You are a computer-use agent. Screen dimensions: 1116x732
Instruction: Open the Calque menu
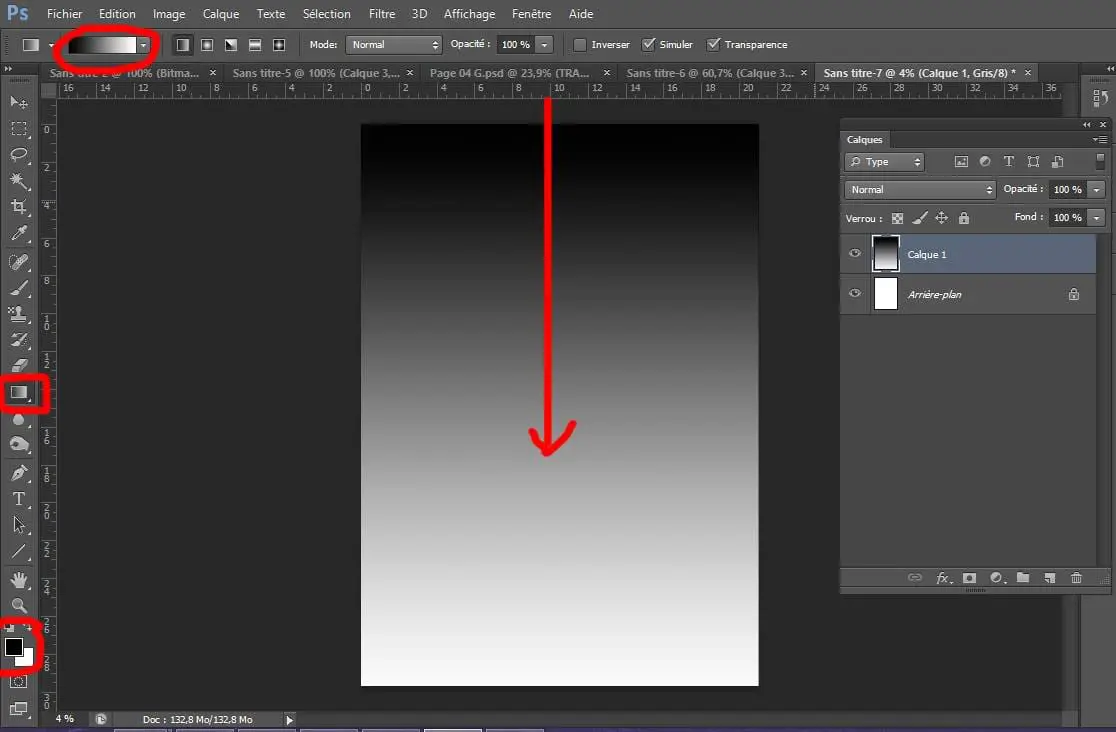click(x=221, y=14)
